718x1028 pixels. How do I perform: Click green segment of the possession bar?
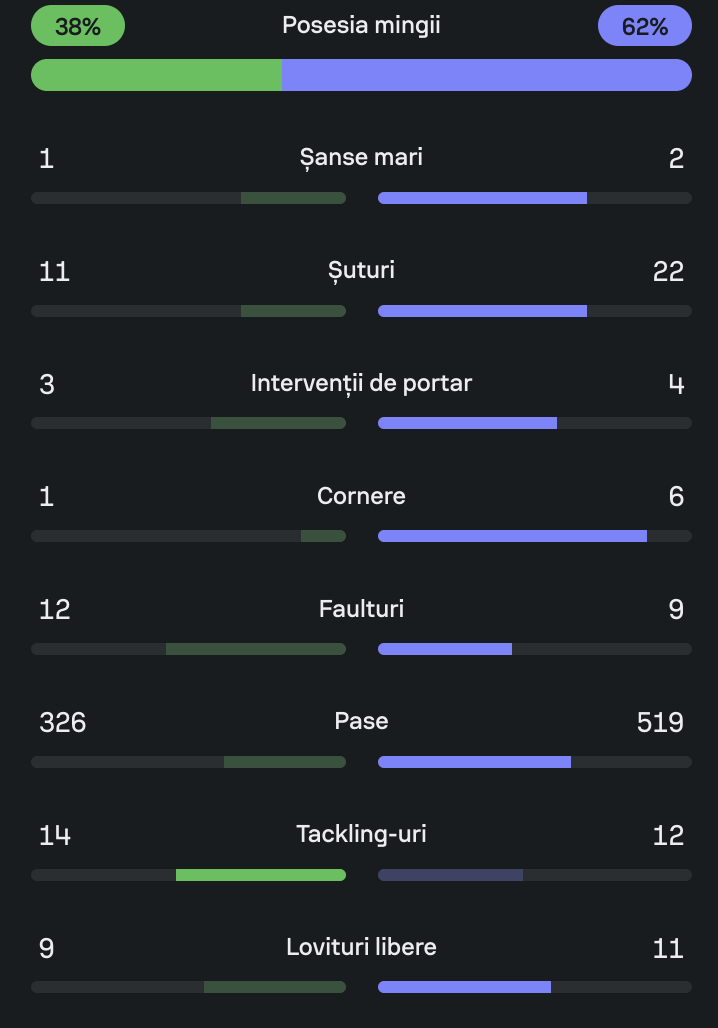click(x=156, y=75)
